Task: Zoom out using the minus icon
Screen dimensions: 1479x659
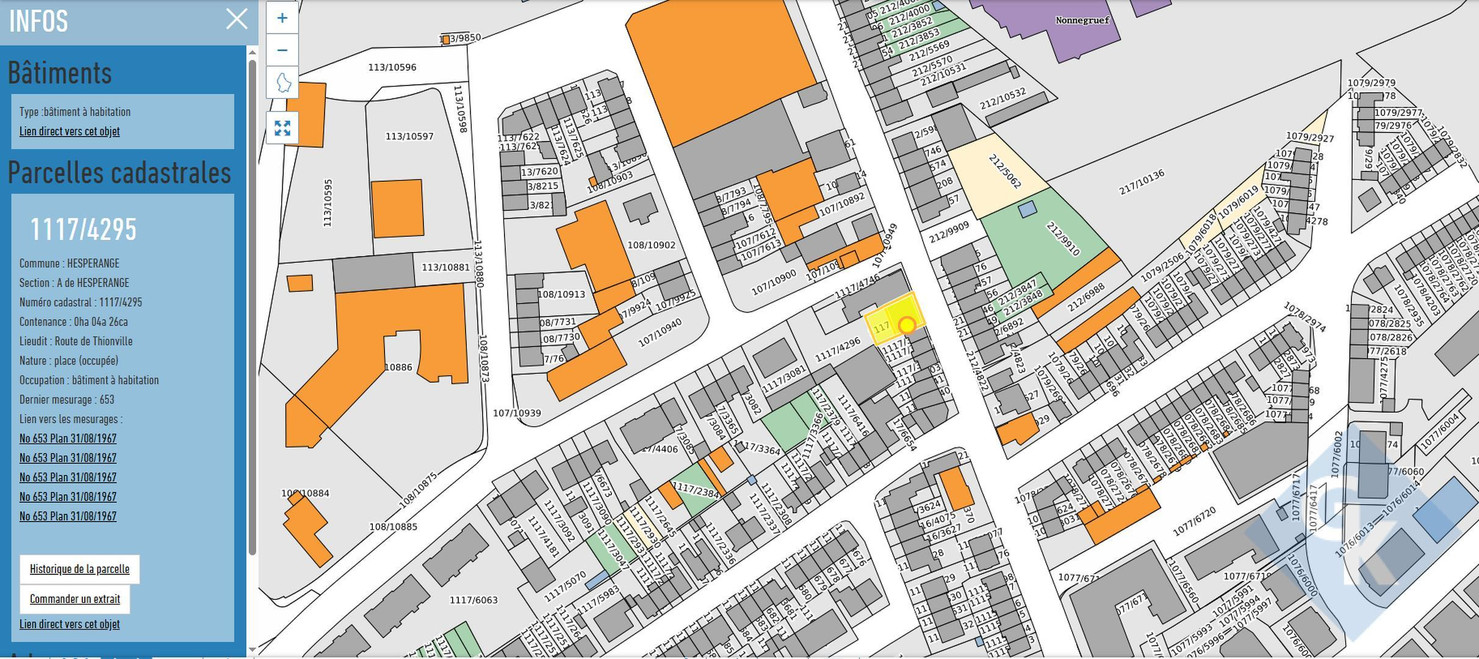Action: coord(281,49)
